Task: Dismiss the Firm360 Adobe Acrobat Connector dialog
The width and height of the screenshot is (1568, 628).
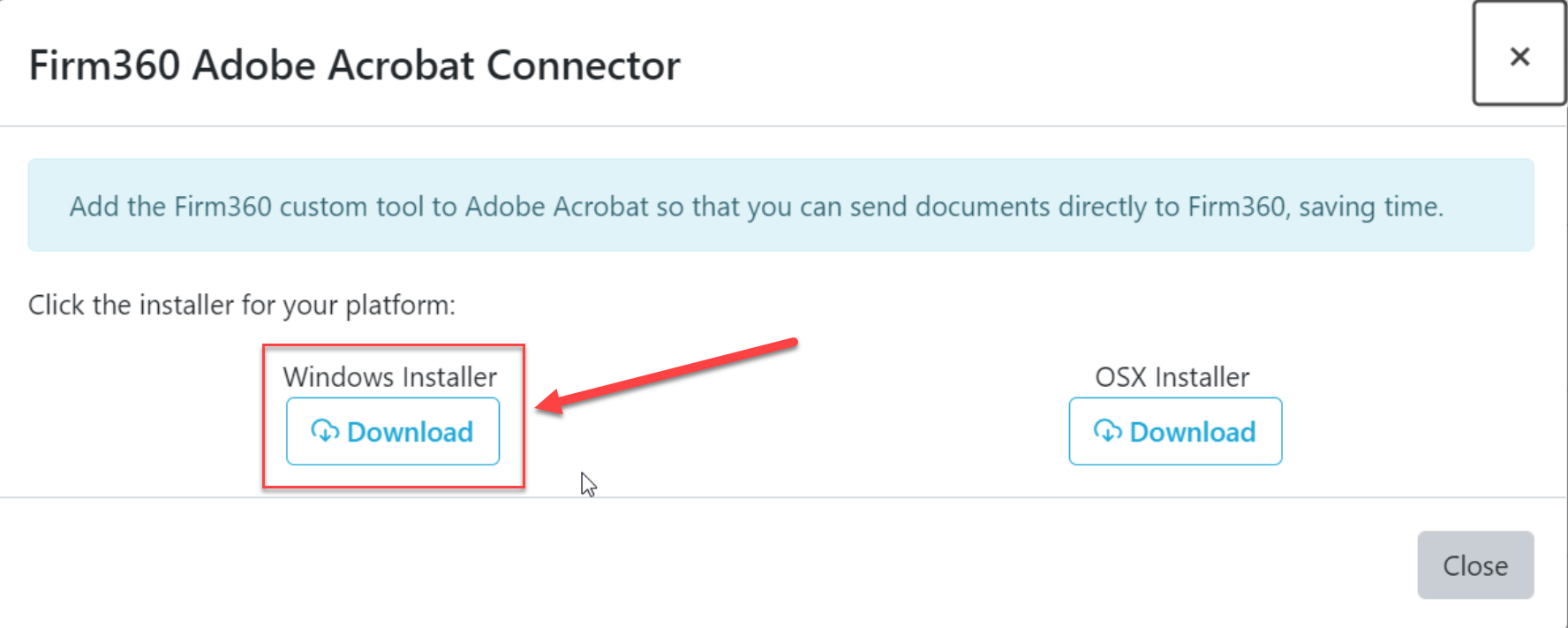Action: pyautogui.click(x=1475, y=564)
